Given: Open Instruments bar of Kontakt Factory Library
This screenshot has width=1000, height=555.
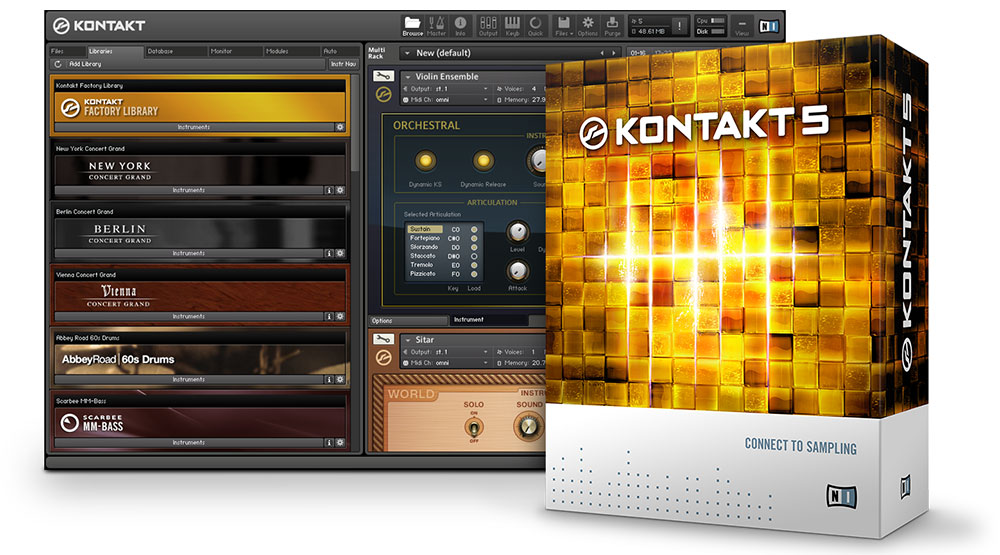Looking at the screenshot, I should (x=194, y=127).
